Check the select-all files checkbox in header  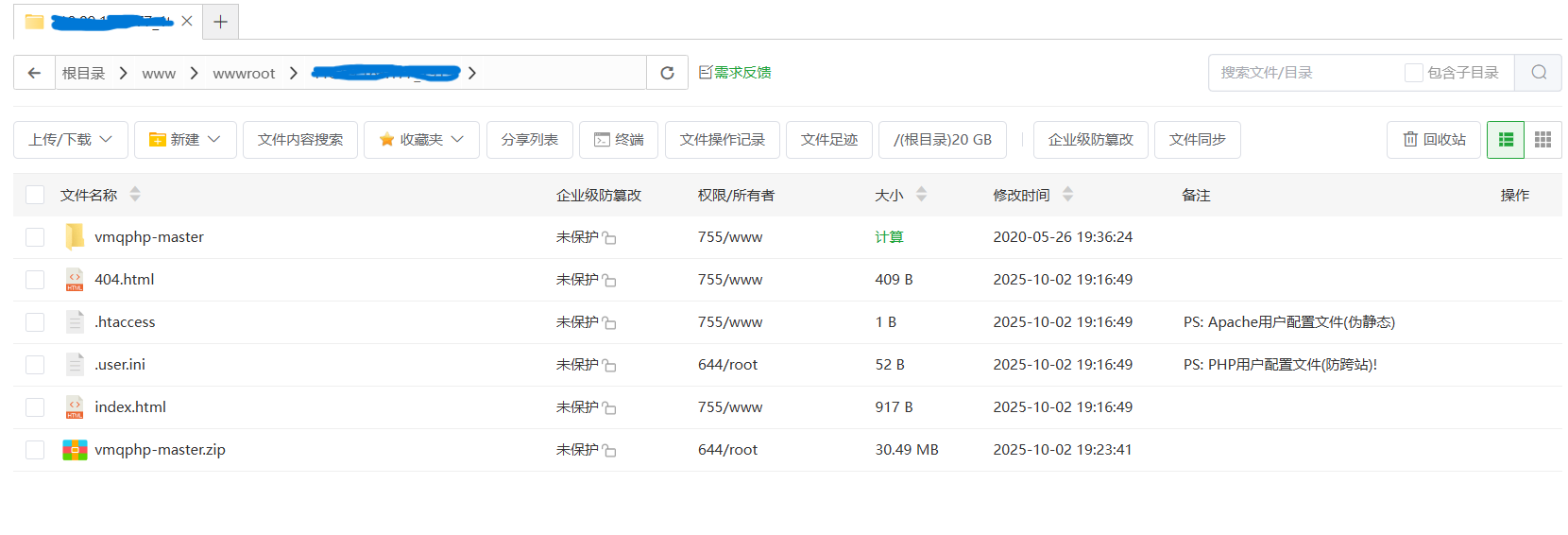tap(35, 195)
